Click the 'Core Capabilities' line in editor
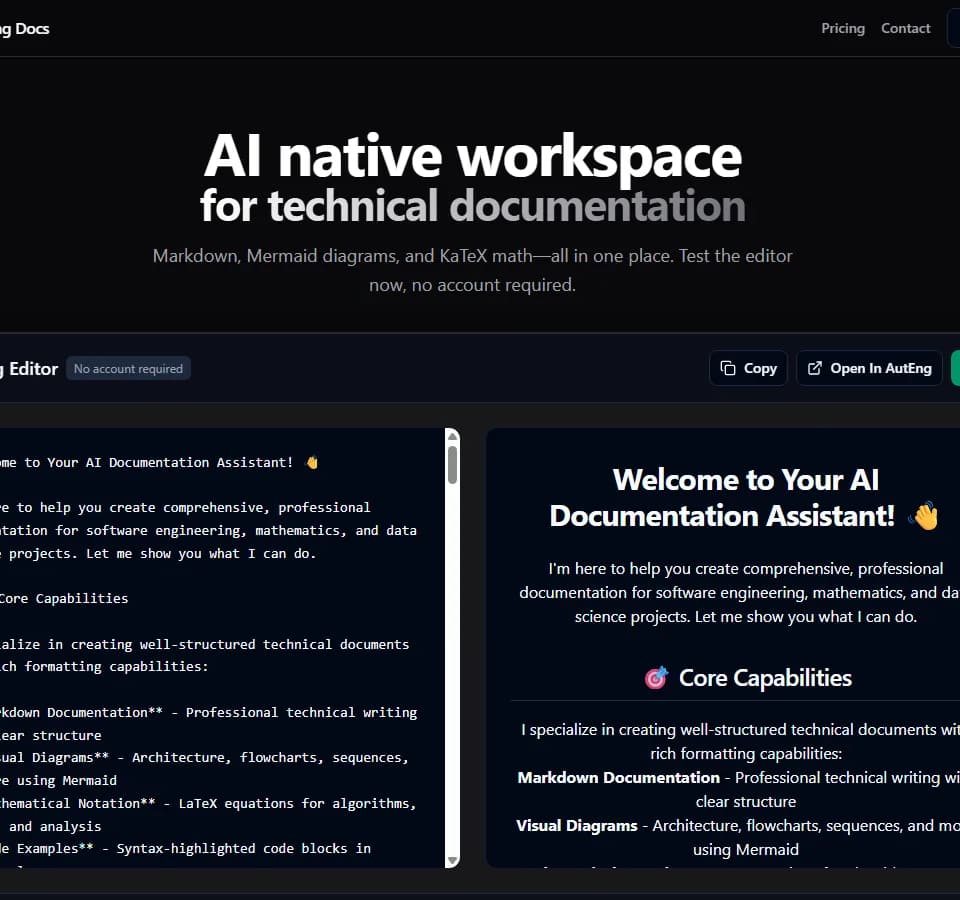Screen dimensions: 960x900 click(x=64, y=598)
